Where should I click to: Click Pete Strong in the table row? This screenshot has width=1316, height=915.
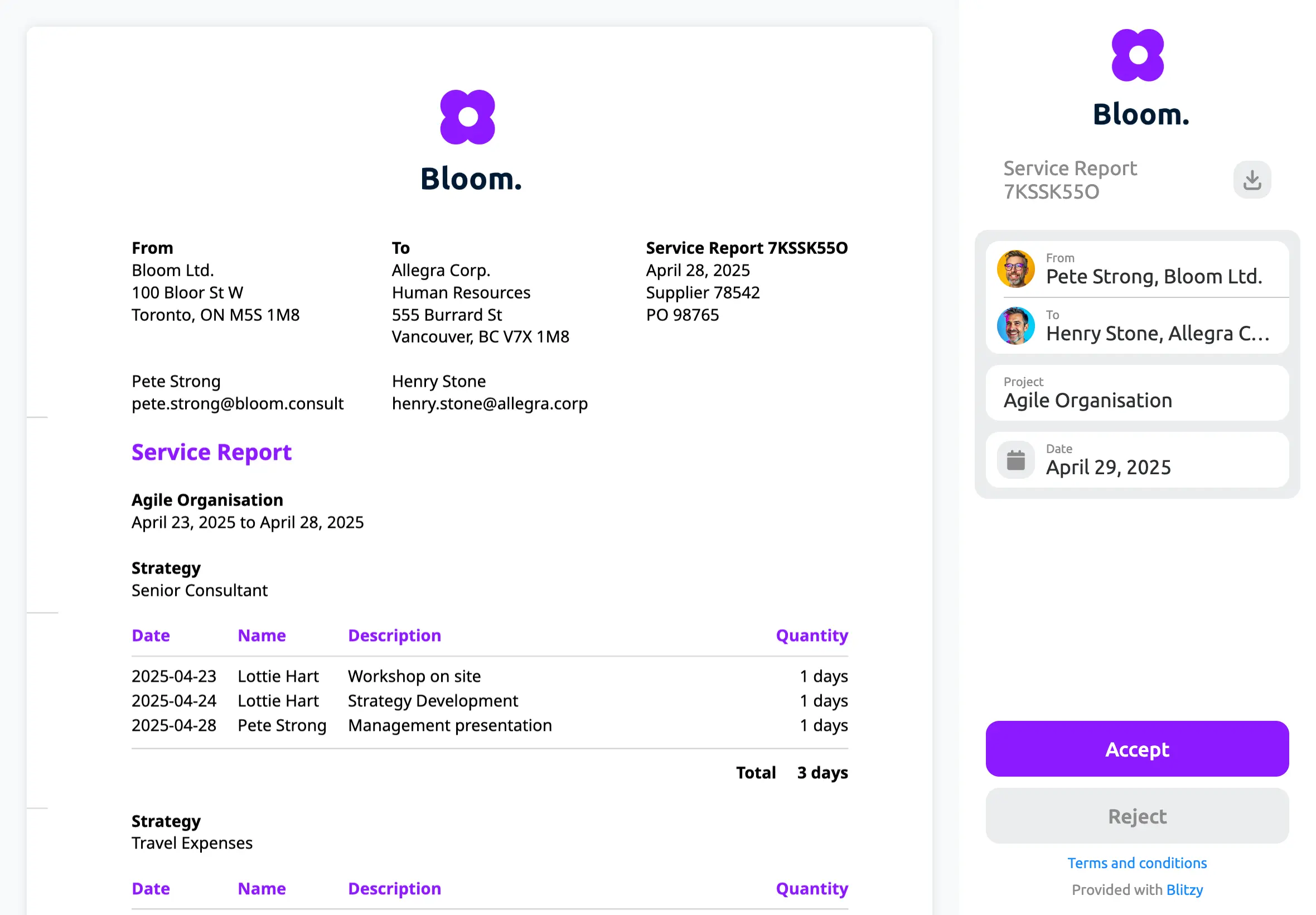click(282, 726)
